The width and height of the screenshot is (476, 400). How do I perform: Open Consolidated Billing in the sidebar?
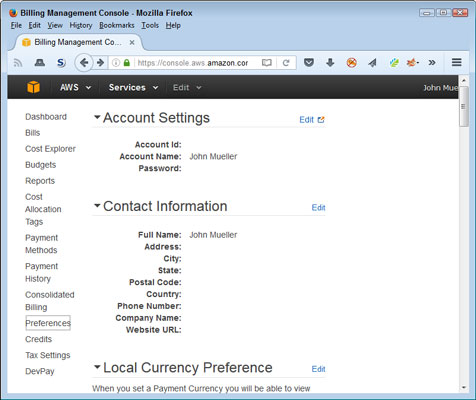pos(50,301)
